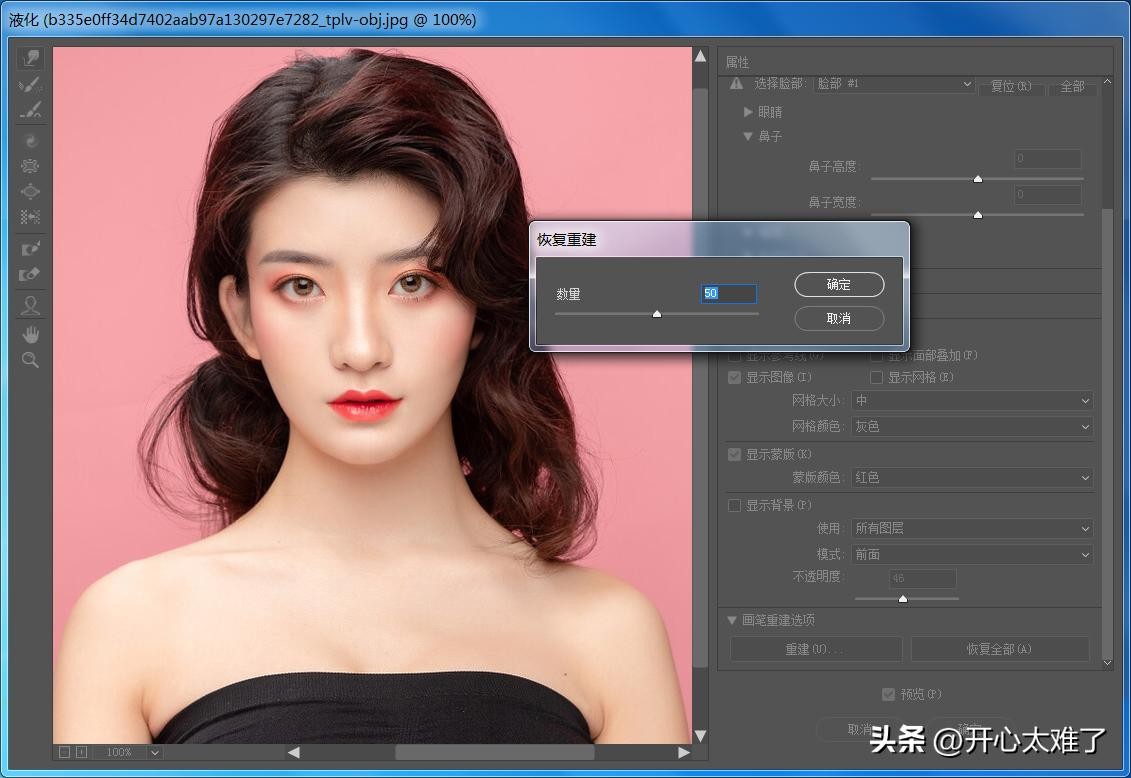This screenshot has width=1131, height=778.
Task: Select the Hand tool
Action: [x=31, y=333]
